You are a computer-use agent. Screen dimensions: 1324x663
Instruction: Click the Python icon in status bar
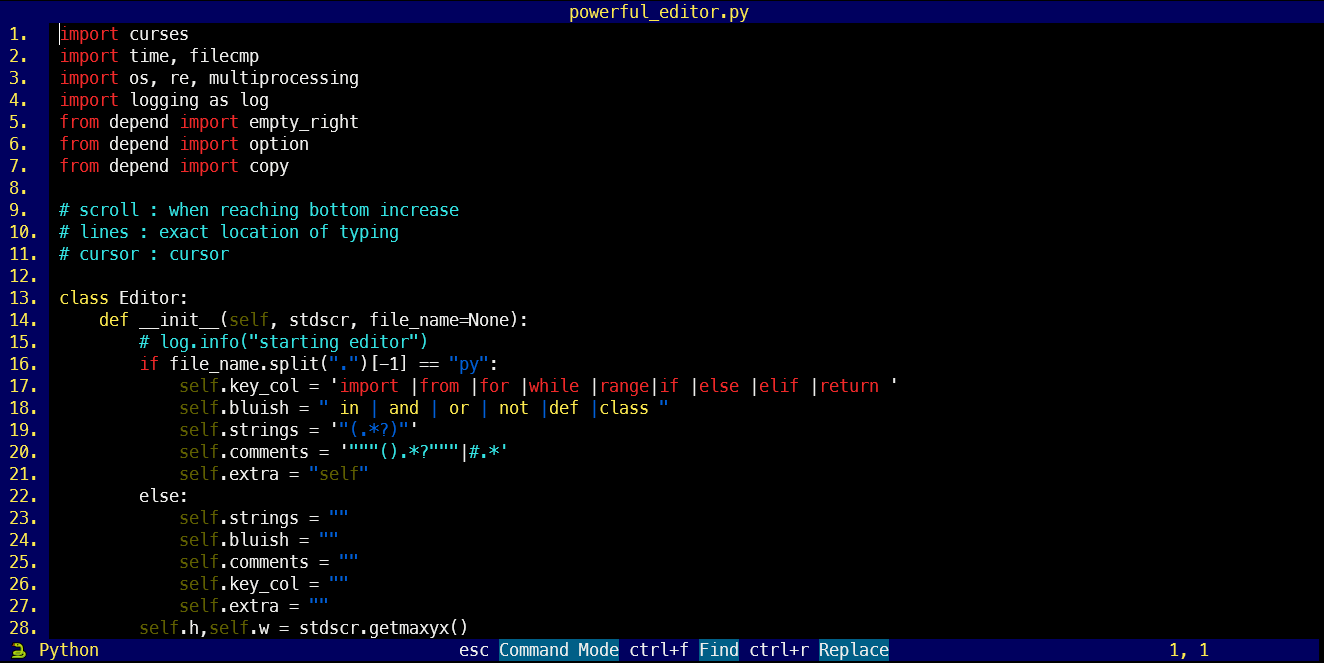click(x=18, y=650)
